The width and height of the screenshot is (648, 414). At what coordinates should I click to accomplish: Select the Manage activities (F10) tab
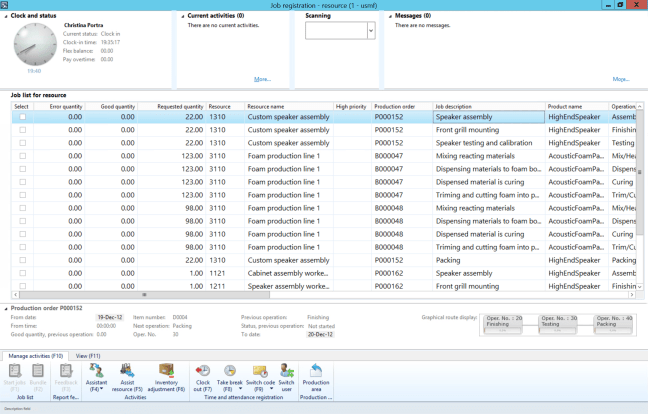pyautogui.click(x=36, y=356)
